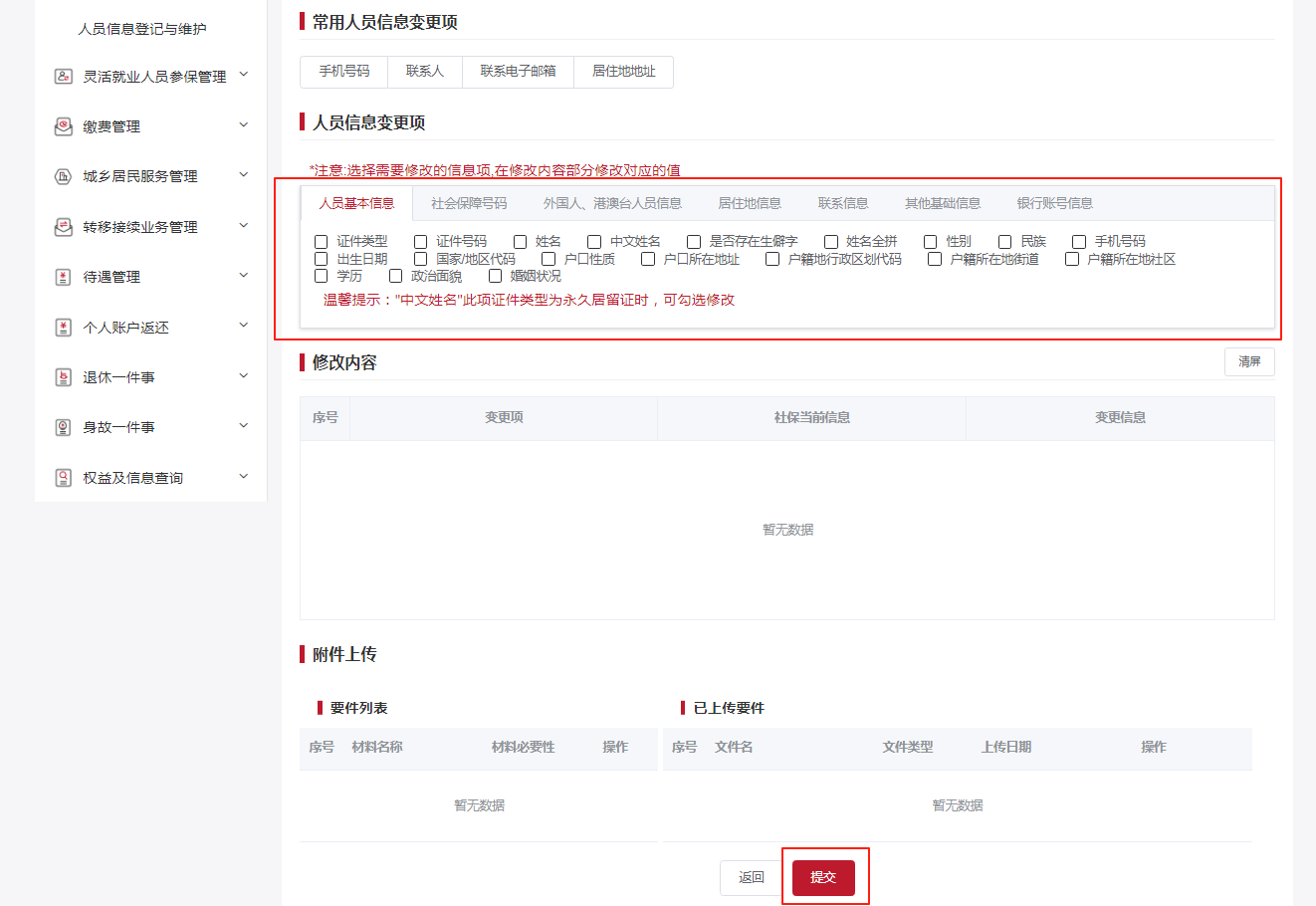The height and width of the screenshot is (906, 1316).
Task: Click the 城乡居民服务管理 sidebar icon
Action: coord(58,176)
